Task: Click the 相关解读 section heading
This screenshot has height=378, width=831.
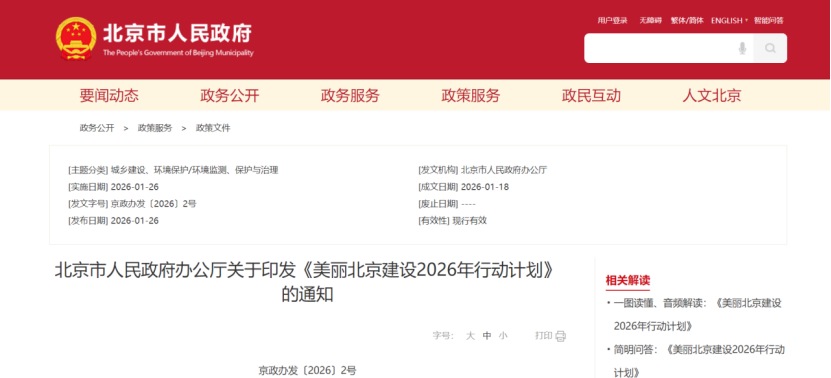Action: [x=627, y=280]
